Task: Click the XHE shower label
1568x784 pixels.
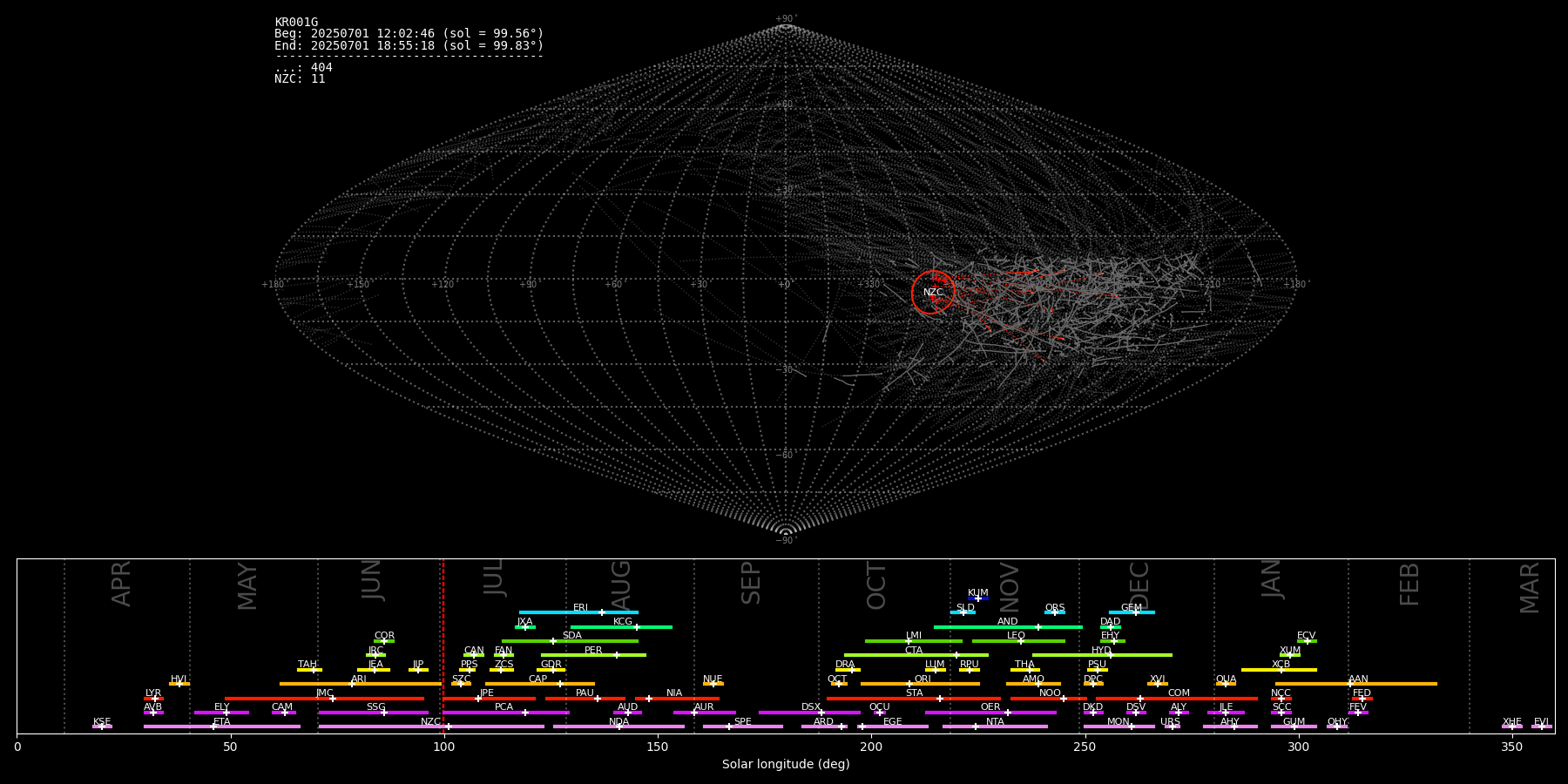Action: click(1512, 722)
